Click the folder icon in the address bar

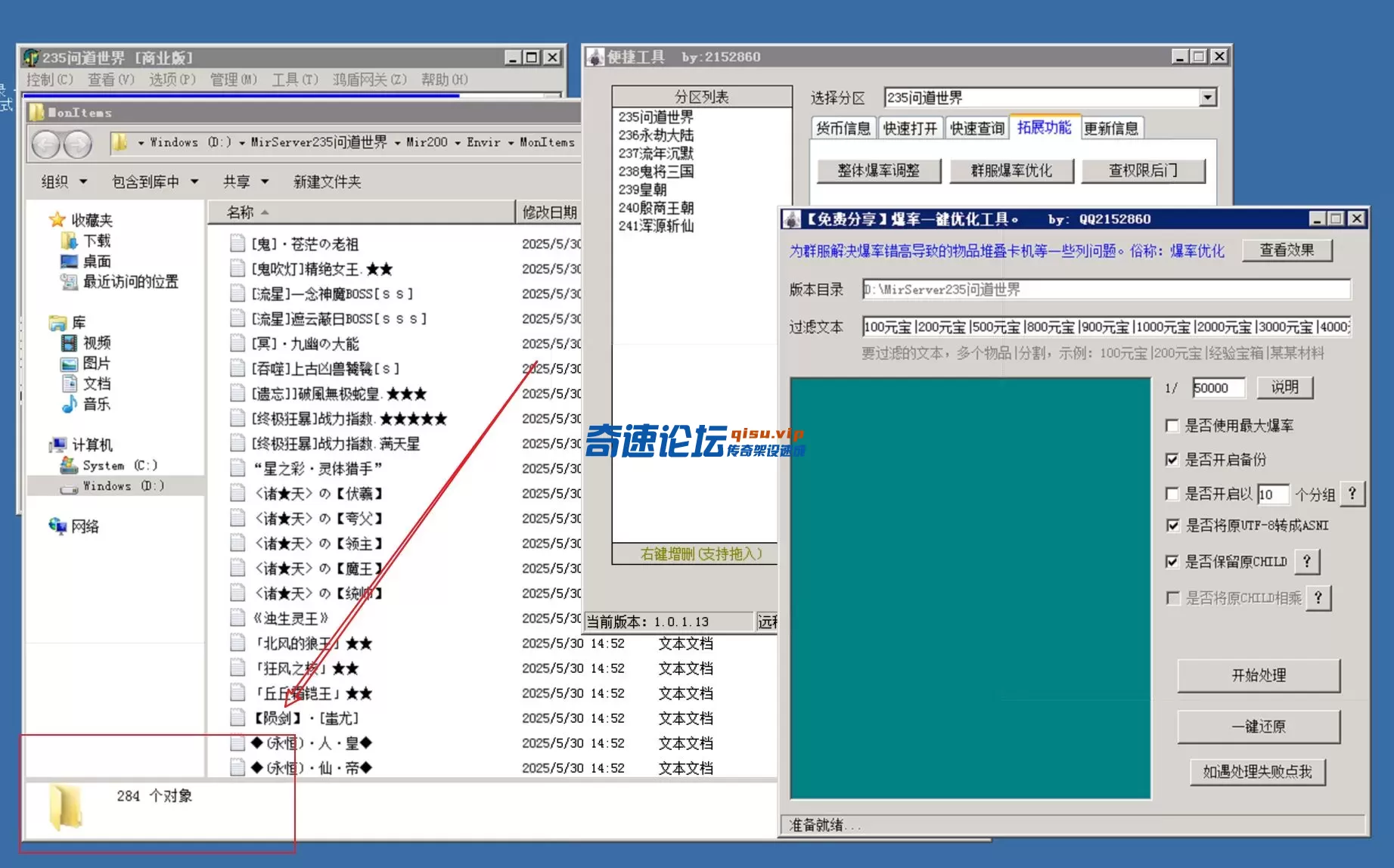click(x=119, y=142)
